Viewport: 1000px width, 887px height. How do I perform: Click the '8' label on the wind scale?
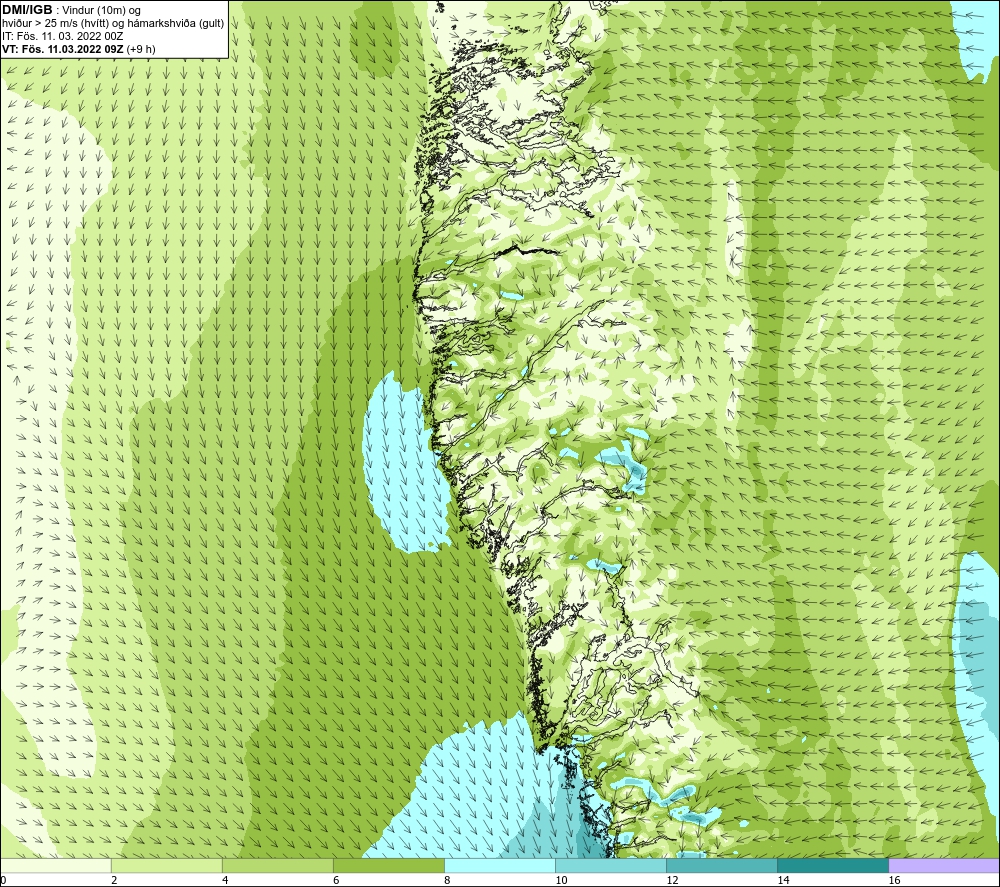coord(447,880)
